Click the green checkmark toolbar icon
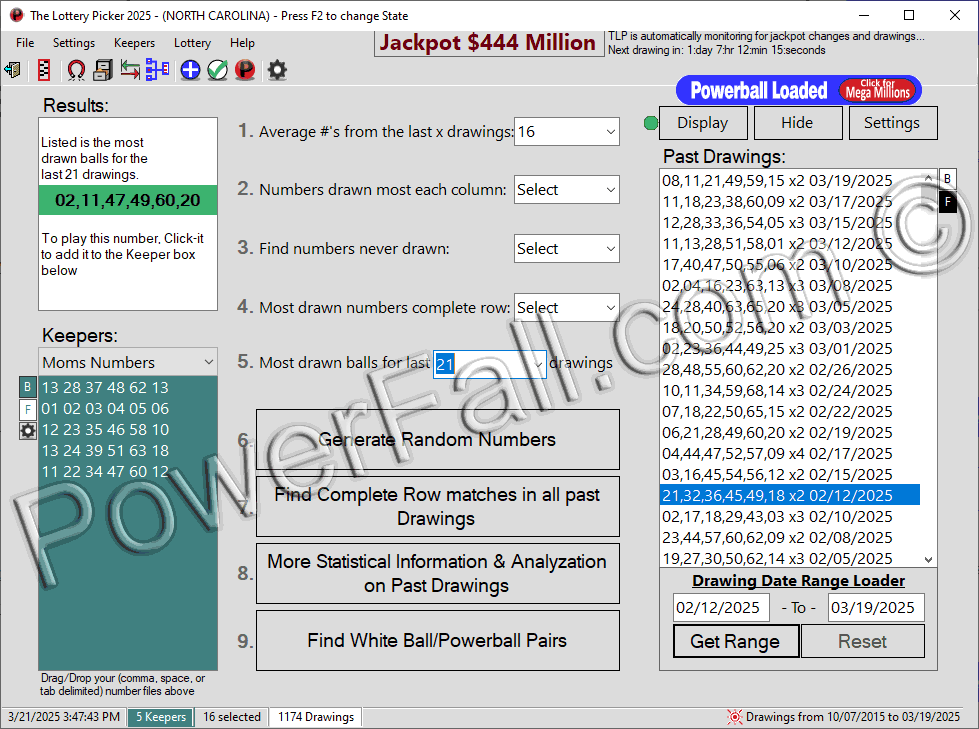Image resolution: width=979 pixels, height=729 pixels. click(217, 70)
